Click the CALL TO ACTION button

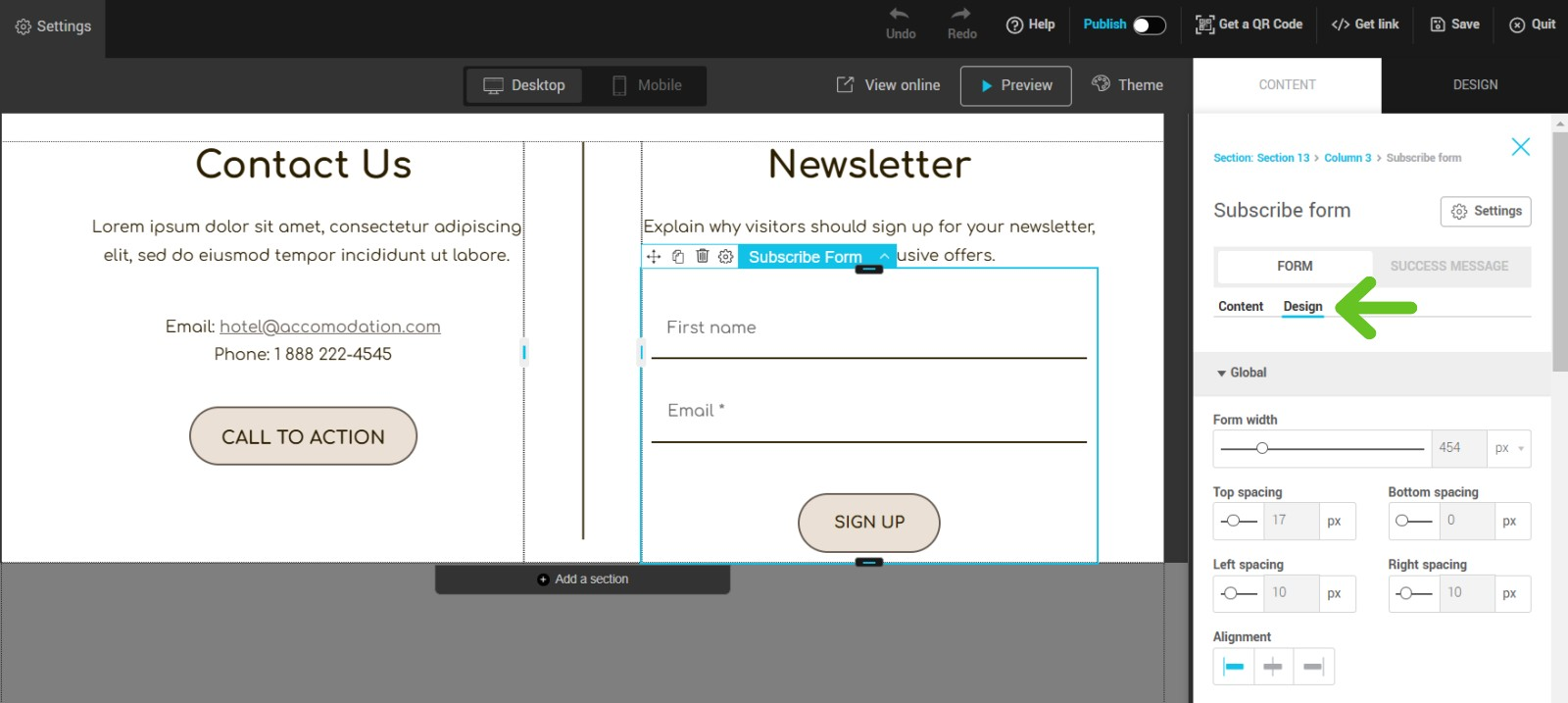(x=303, y=436)
